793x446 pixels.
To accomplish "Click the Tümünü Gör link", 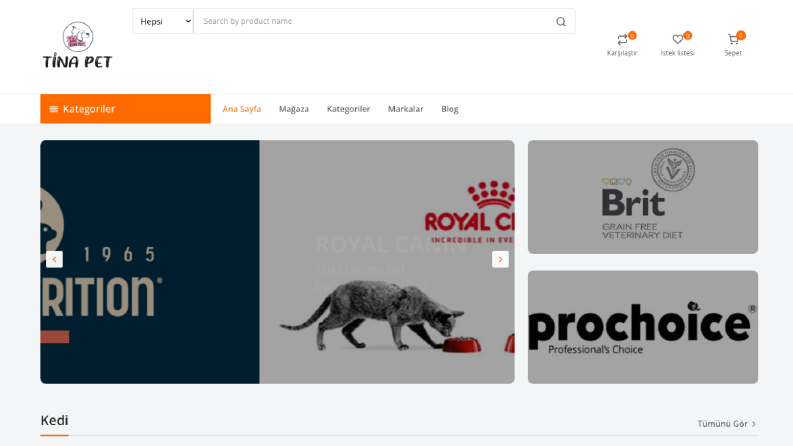I will point(727,424).
